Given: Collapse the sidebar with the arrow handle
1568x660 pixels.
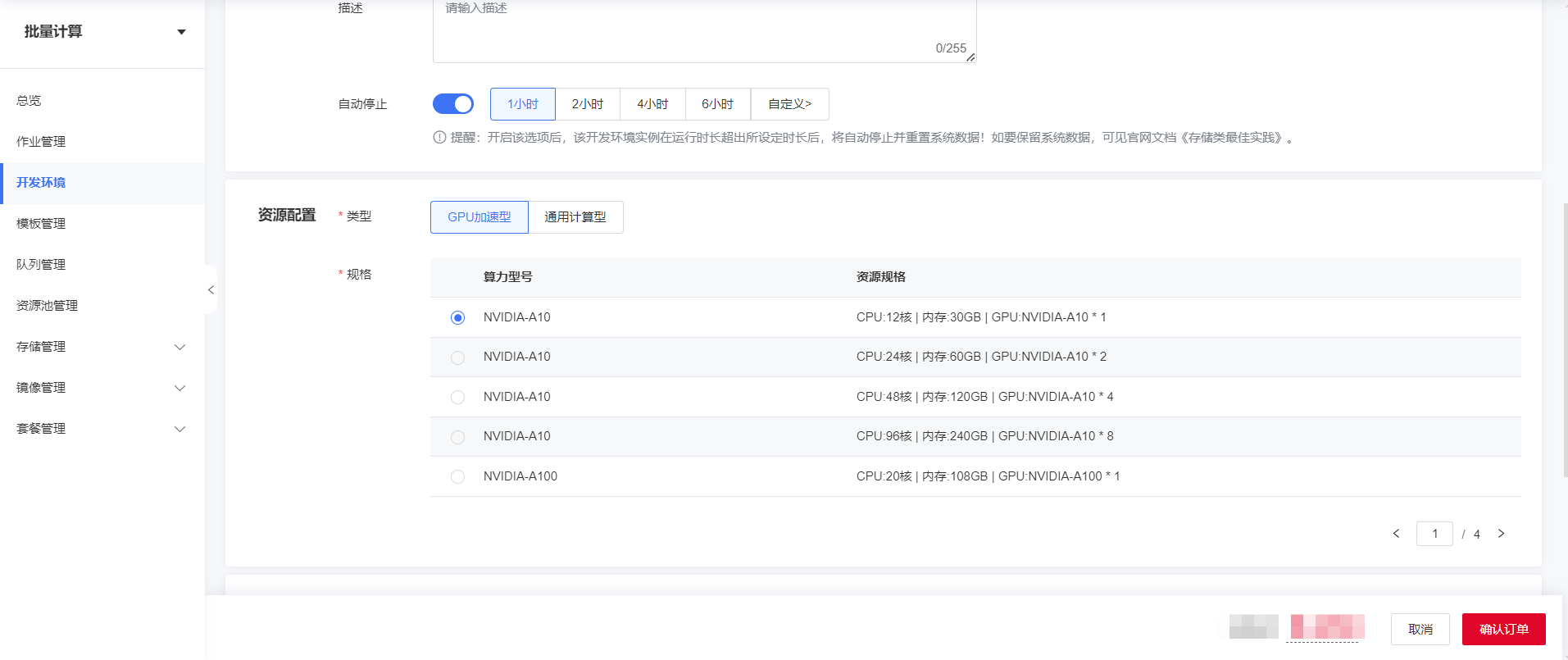Looking at the screenshot, I should click(x=211, y=289).
